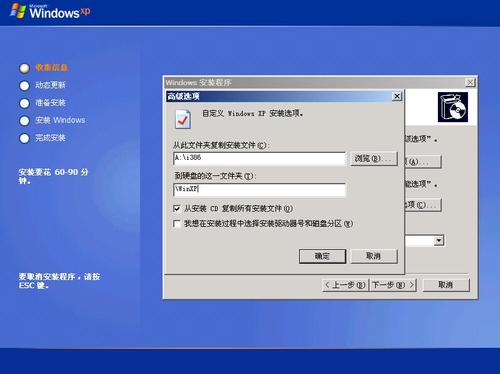The image size is (500, 374).
Task: Click the Windows XP logo
Action: click(x=50, y=11)
